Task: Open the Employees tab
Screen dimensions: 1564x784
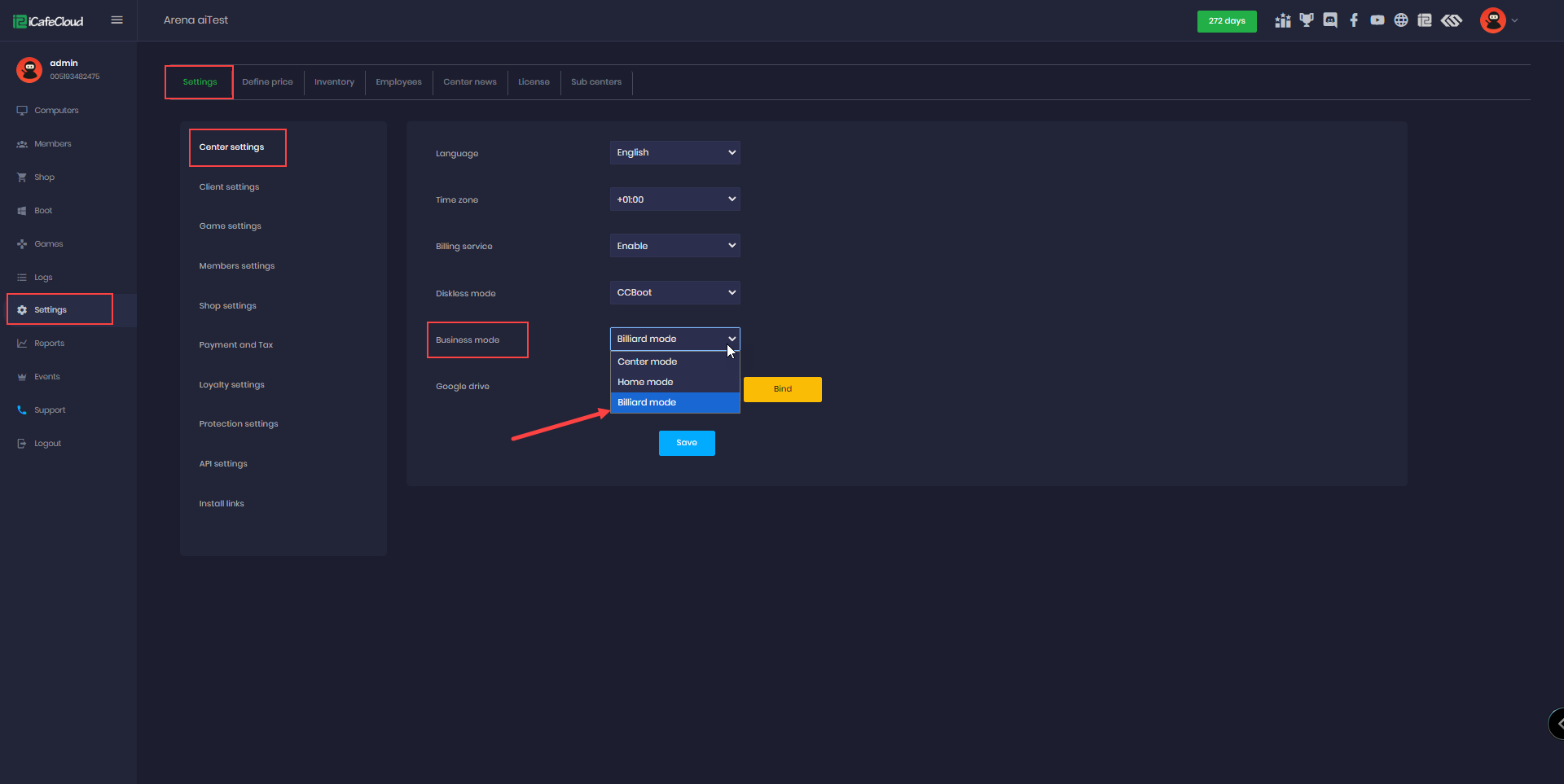Action: (398, 82)
